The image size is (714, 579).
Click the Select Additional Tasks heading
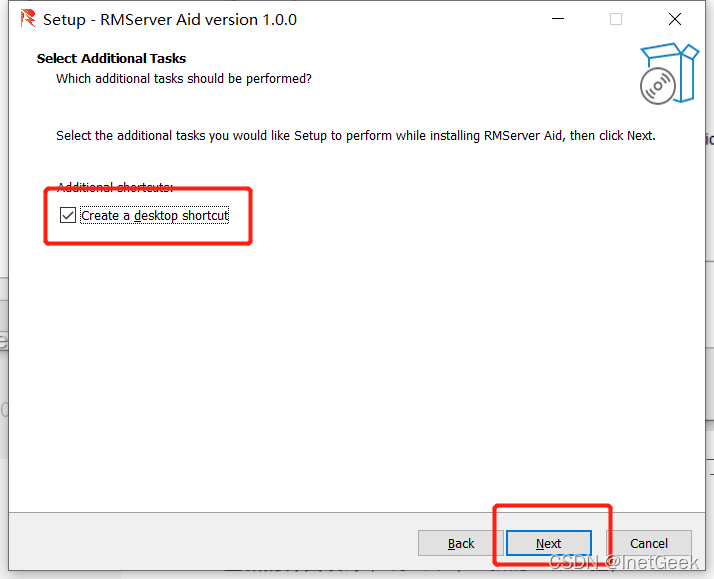(x=111, y=58)
